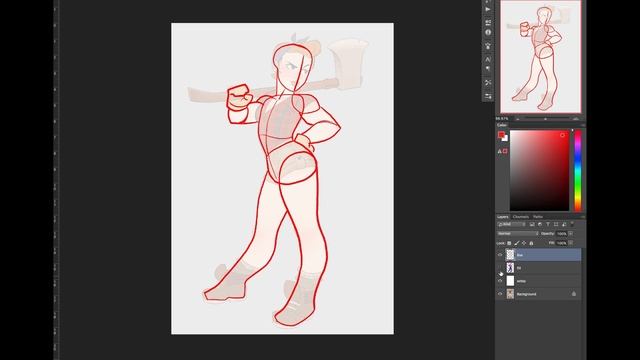Open the Info panel circled-i icon

(488, 32)
